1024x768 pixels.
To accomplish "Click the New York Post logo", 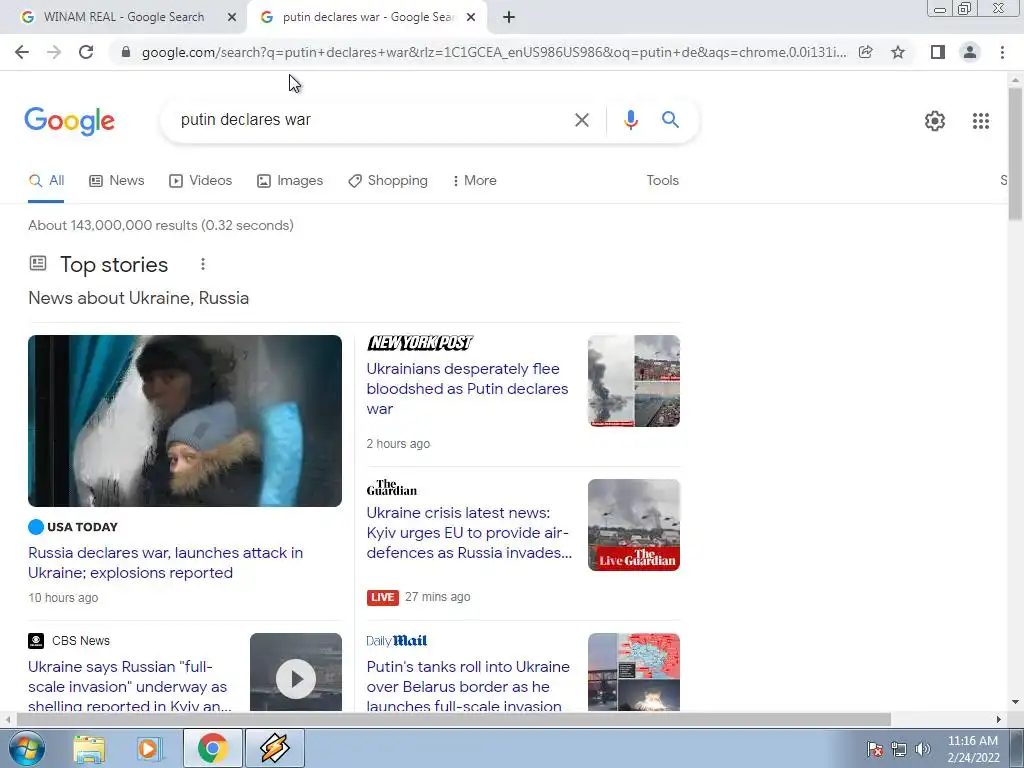I will click(x=420, y=343).
